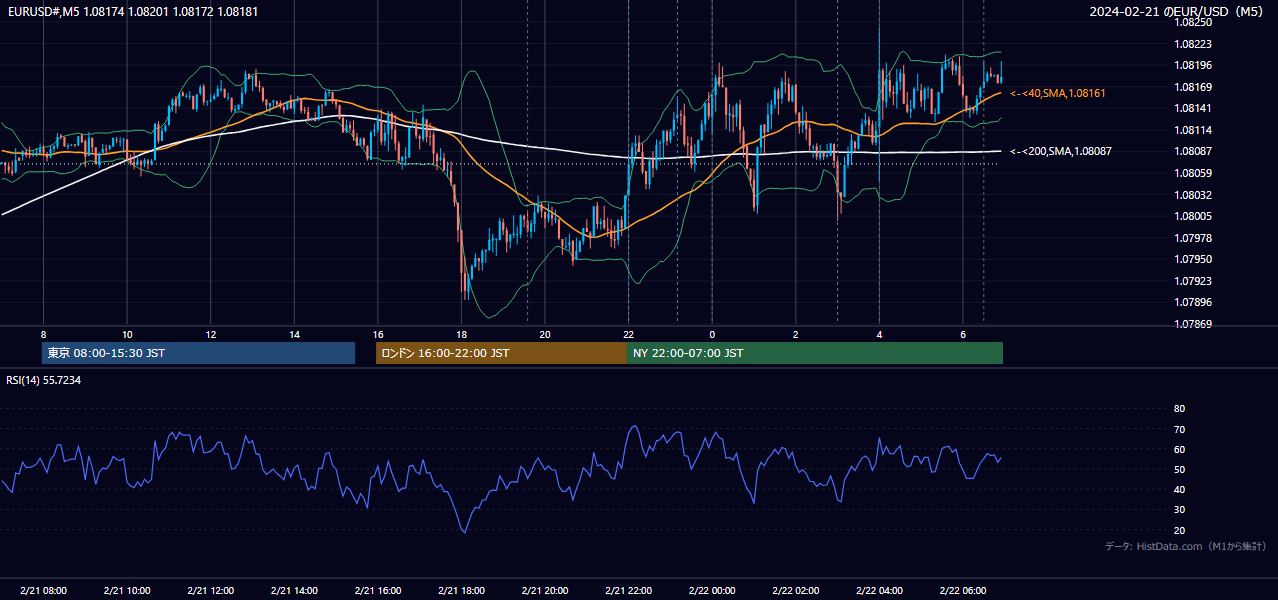Click the RSI 60 level label
Image resolution: width=1278 pixels, height=600 pixels.
[x=1179, y=449]
